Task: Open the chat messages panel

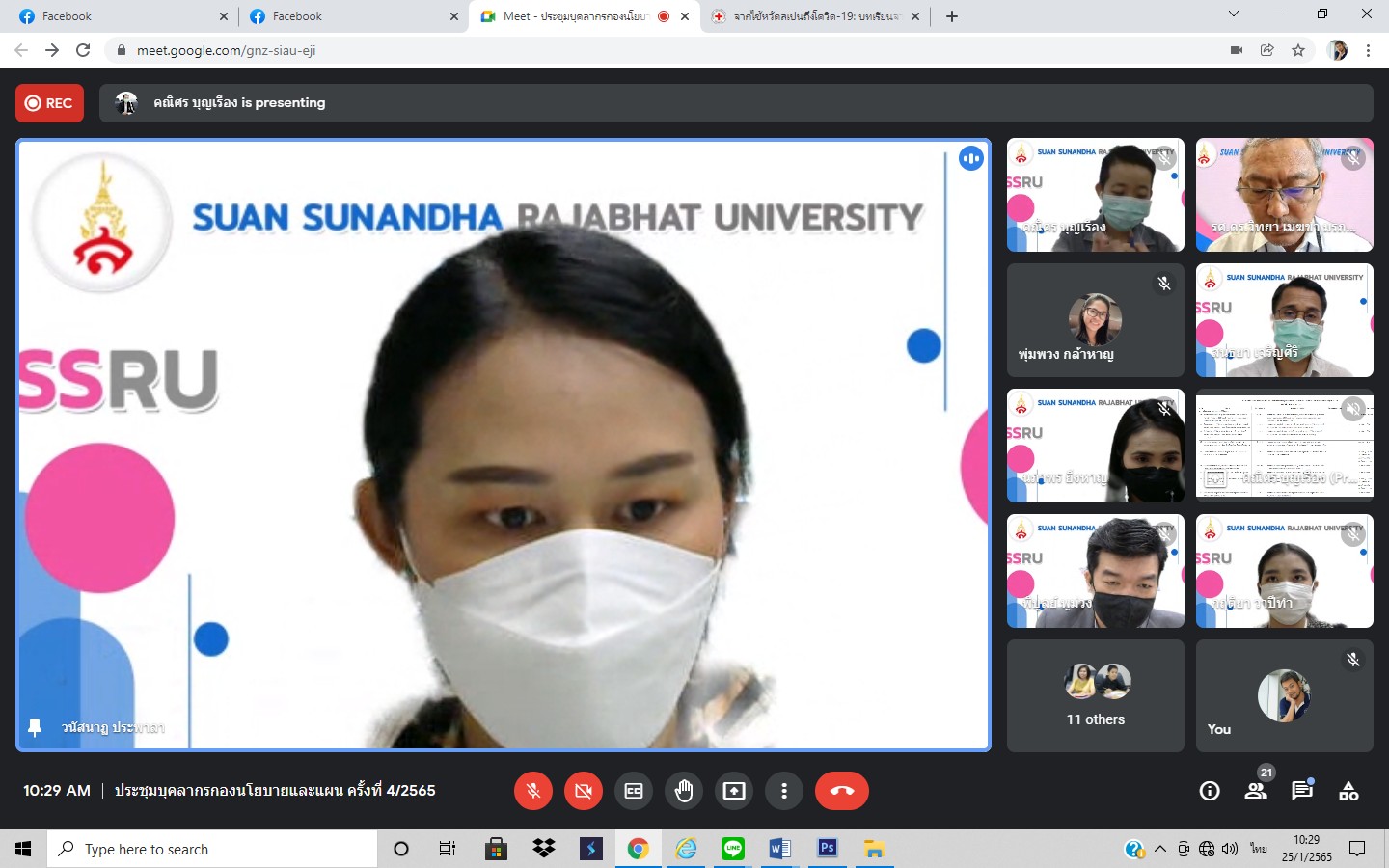Action: click(1302, 791)
